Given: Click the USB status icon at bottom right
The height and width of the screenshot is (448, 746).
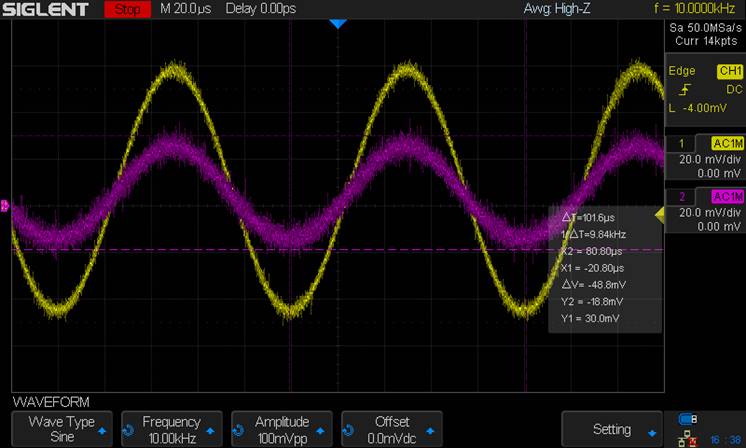Looking at the screenshot, I should [x=687, y=419].
